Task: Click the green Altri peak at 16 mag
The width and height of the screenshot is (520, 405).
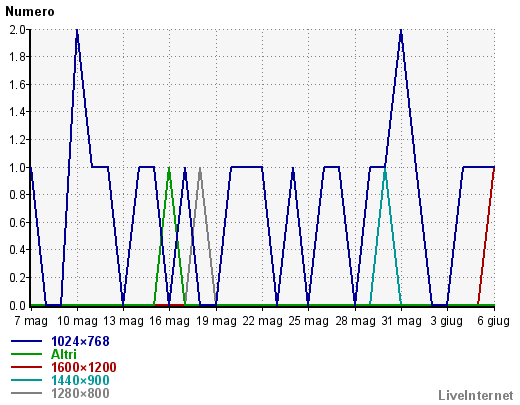Action: 169,168
